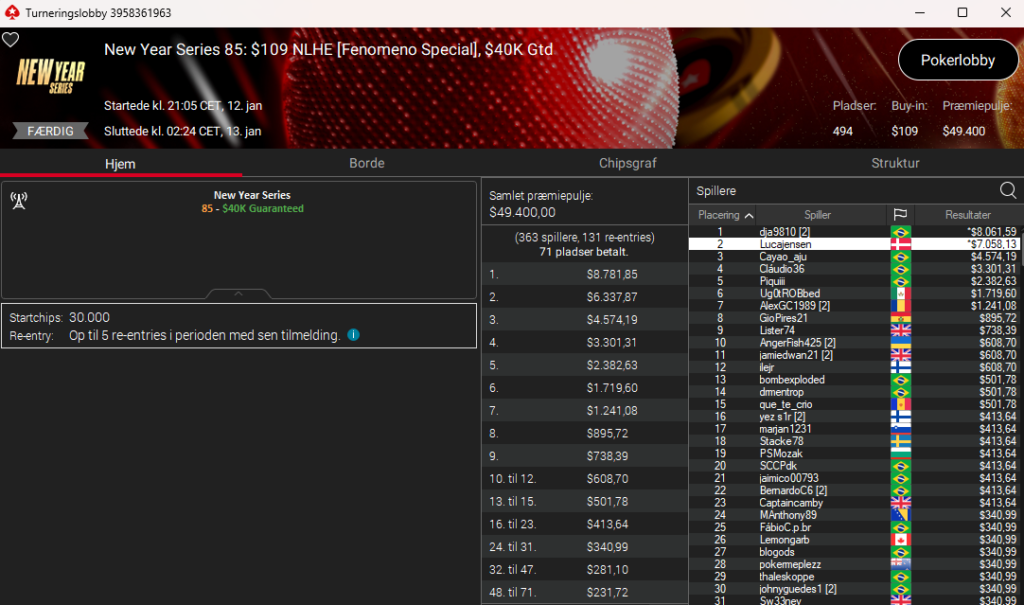
Task: Sort players by country flag column
Action: [900, 215]
